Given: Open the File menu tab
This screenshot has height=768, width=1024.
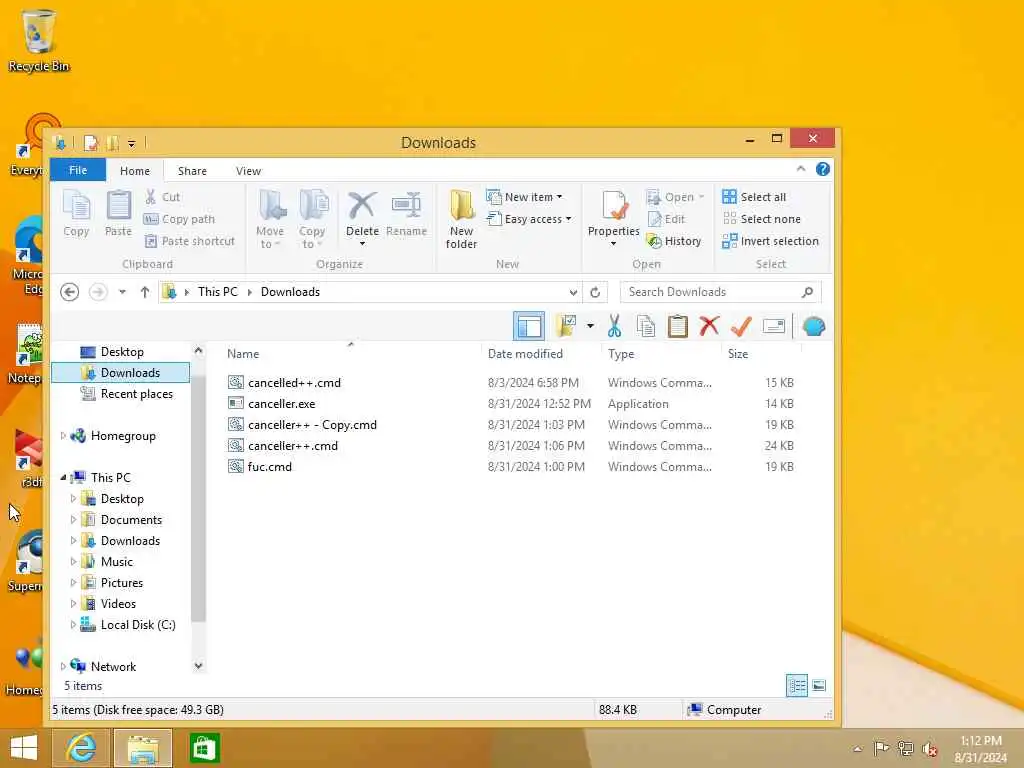Looking at the screenshot, I should (x=78, y=170).
